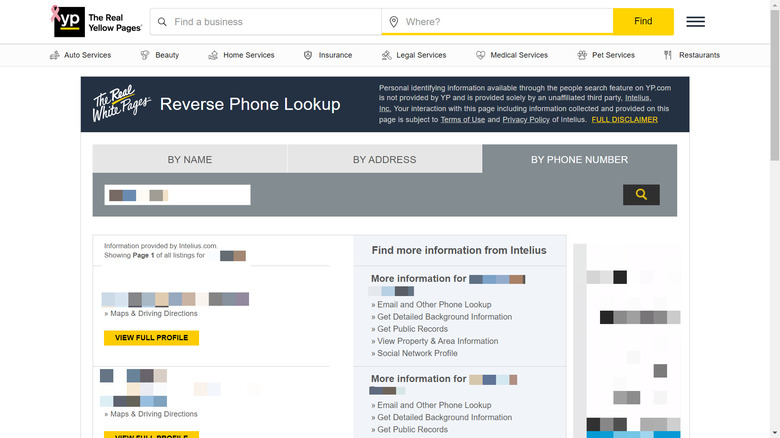Open the FULL DISCLAIMER link
The height and width of the screenshot is (438, 780).
tap(624, 119)
